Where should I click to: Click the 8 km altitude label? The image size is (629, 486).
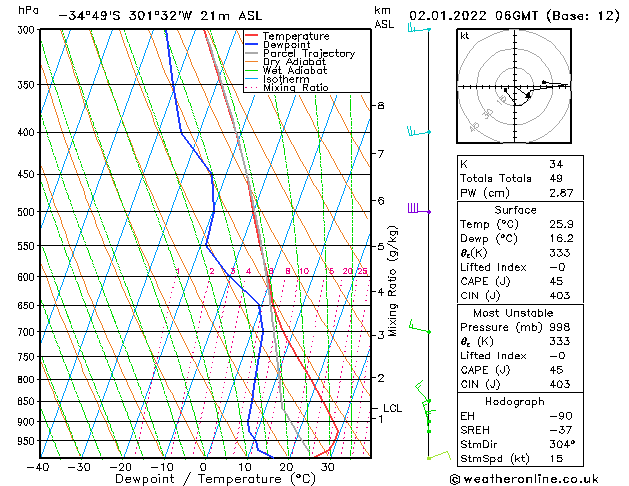click(381, 105)
